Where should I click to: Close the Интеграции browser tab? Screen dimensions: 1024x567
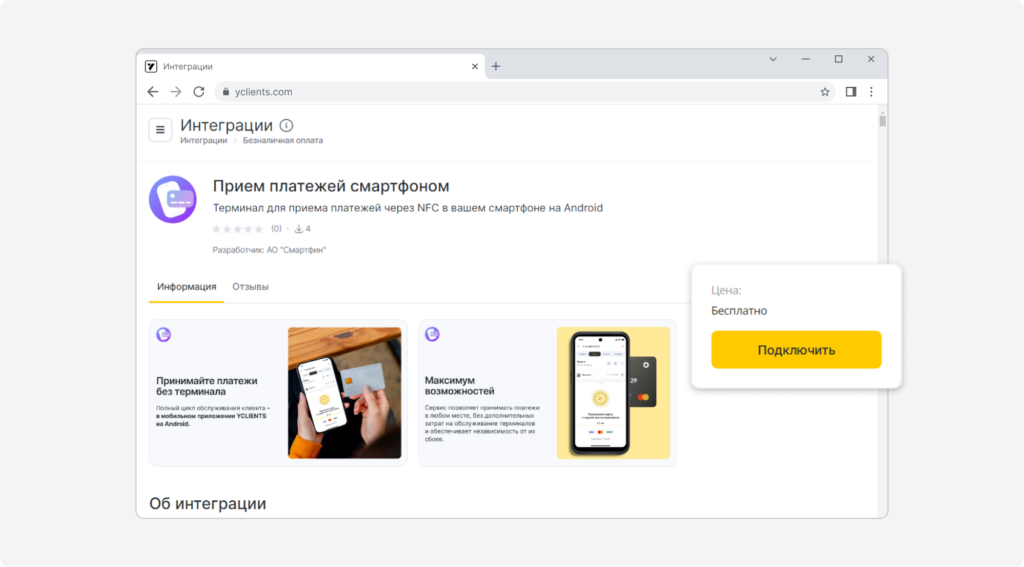tap(475, 67)
